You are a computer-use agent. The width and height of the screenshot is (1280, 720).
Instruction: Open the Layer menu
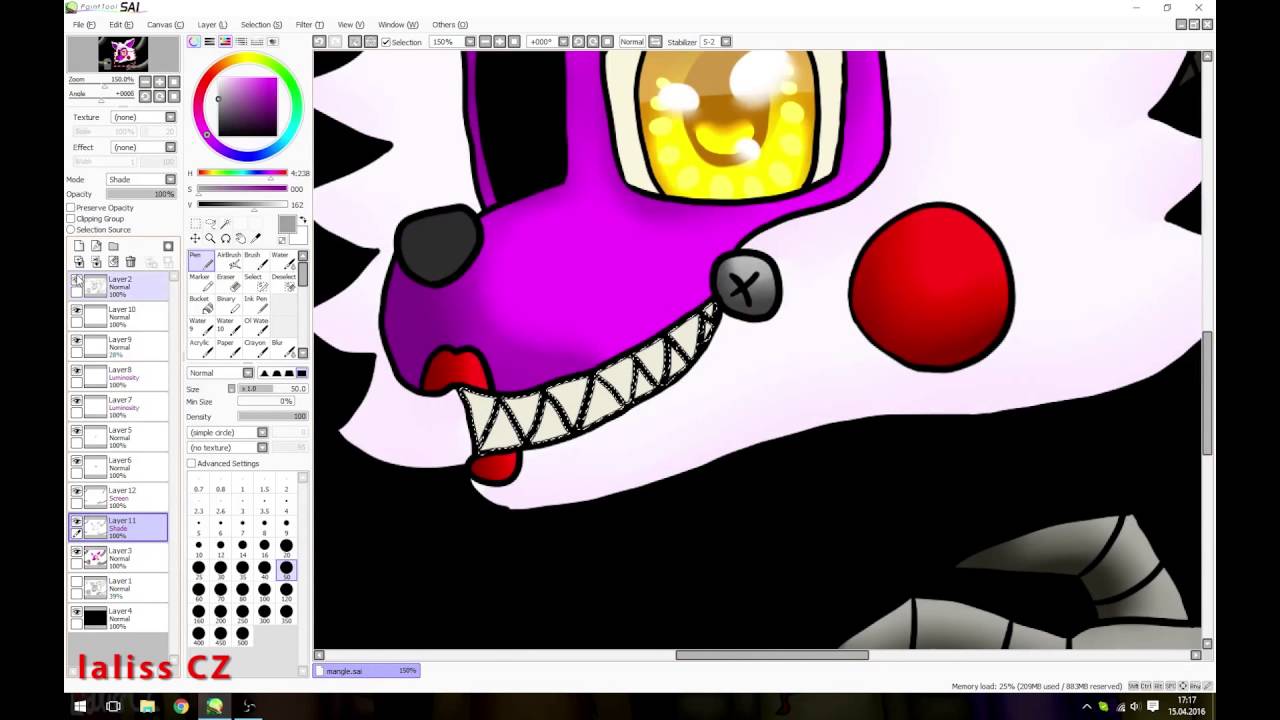[x=212, y=25]
